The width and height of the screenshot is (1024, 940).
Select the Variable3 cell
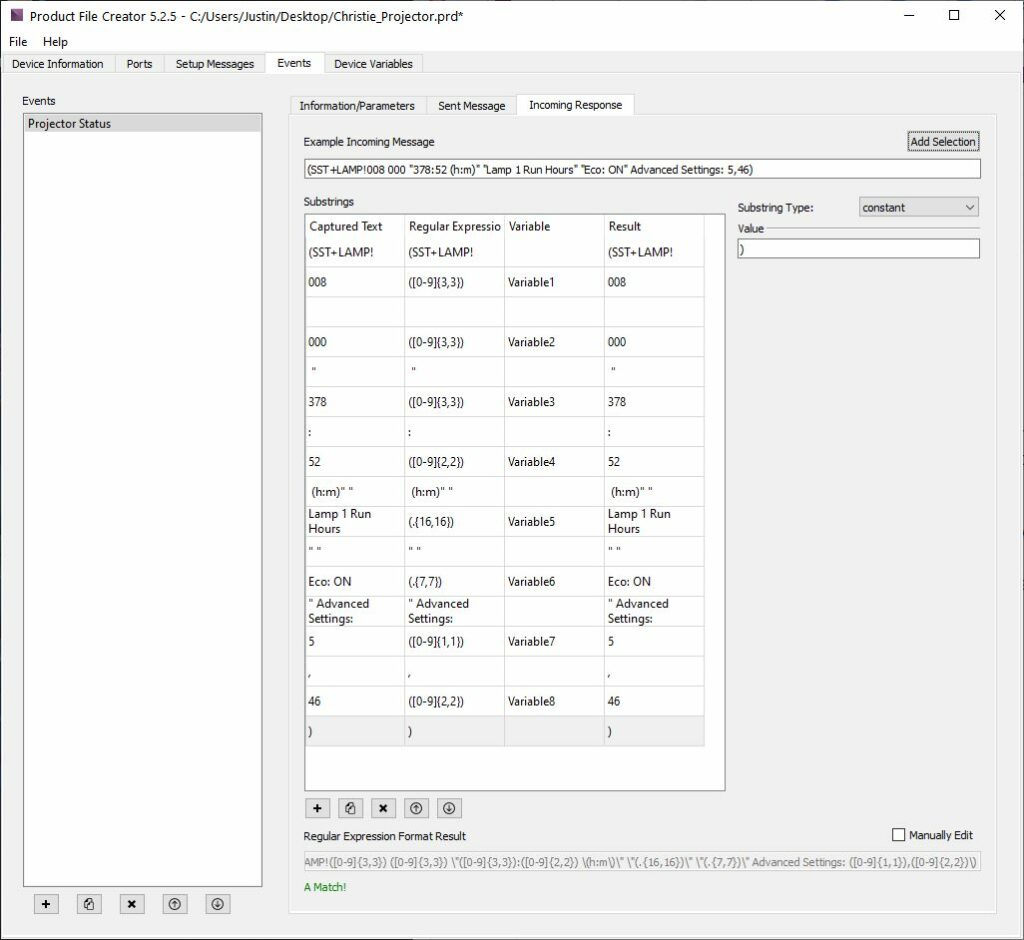[x=554, y=402]
